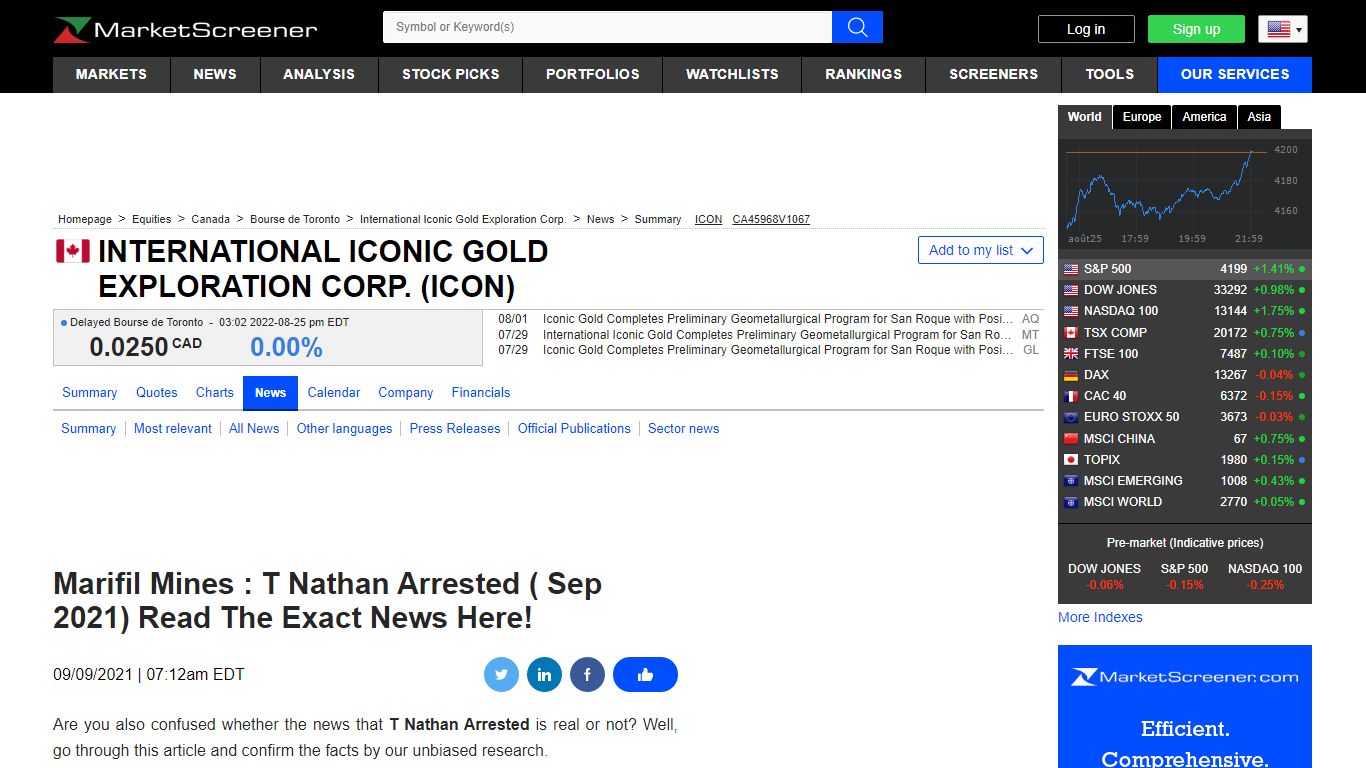
Task: Click the S&P 500 intraday chart
Action: click(1184, 193)
